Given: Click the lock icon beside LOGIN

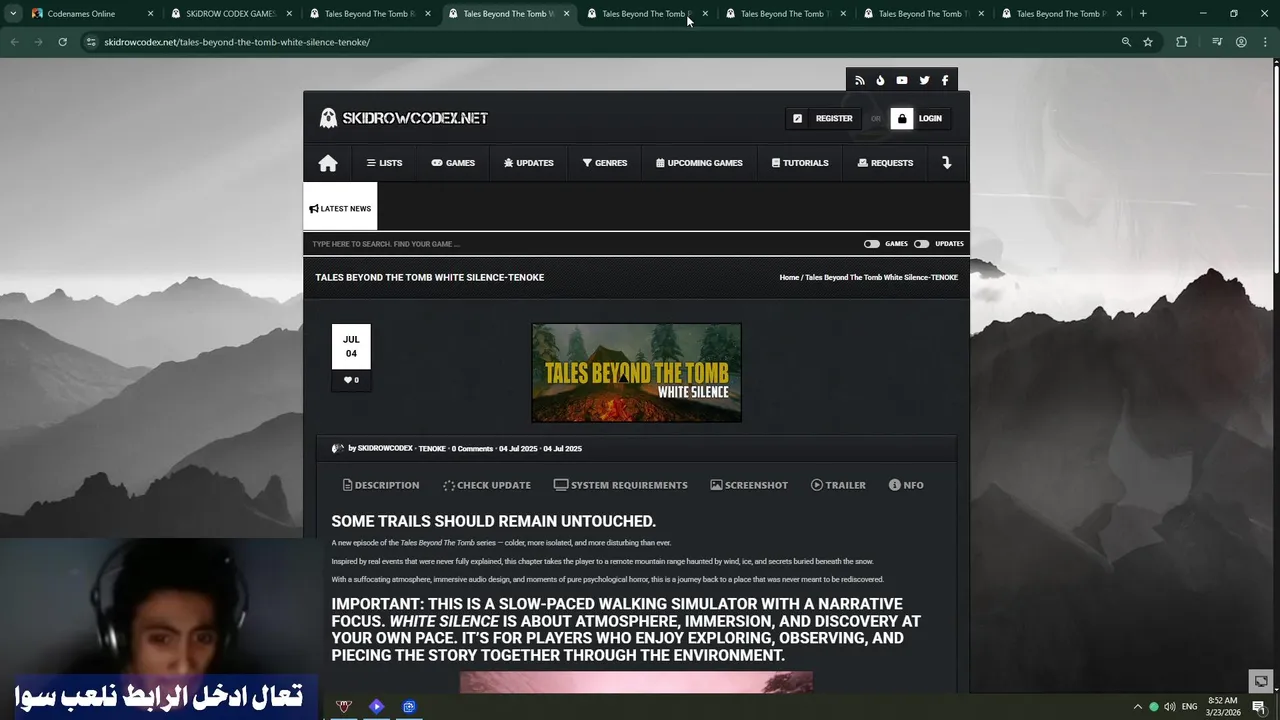Looking at the screenshot, I should 902,118.
